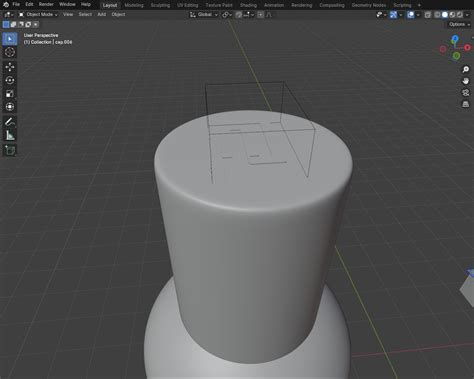Switch to the Geometry Nodes workspace tab

click(x=369, y=5)
